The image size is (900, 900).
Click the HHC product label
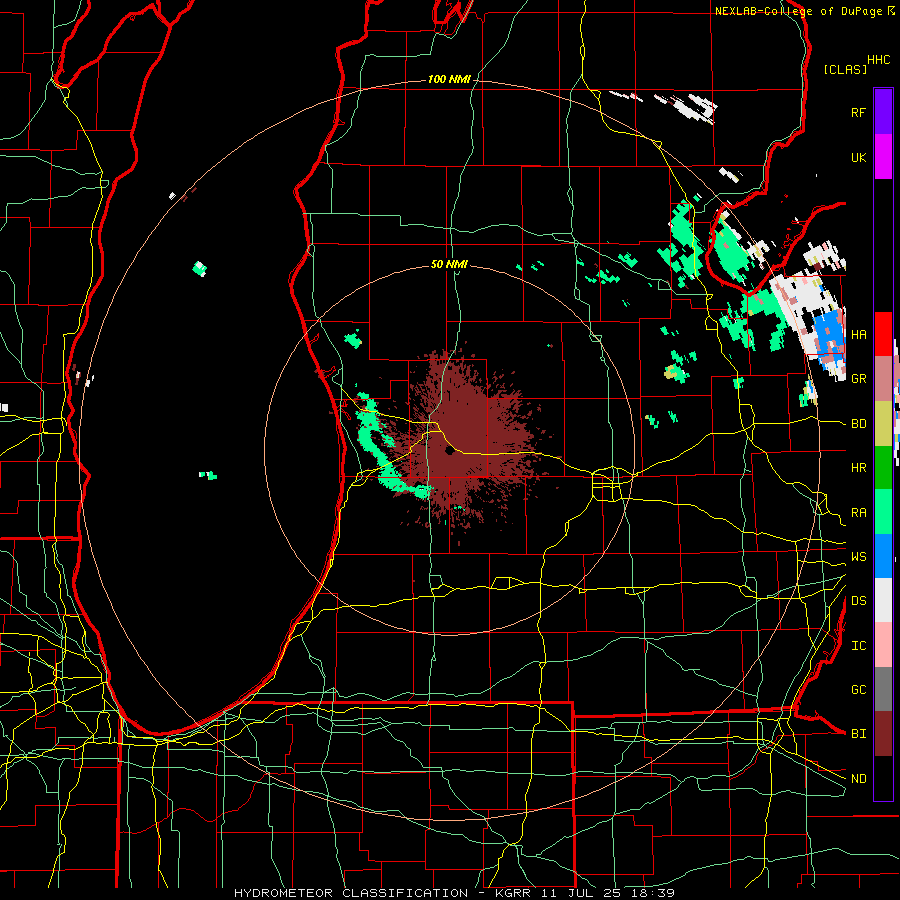(x=878, y=60)
